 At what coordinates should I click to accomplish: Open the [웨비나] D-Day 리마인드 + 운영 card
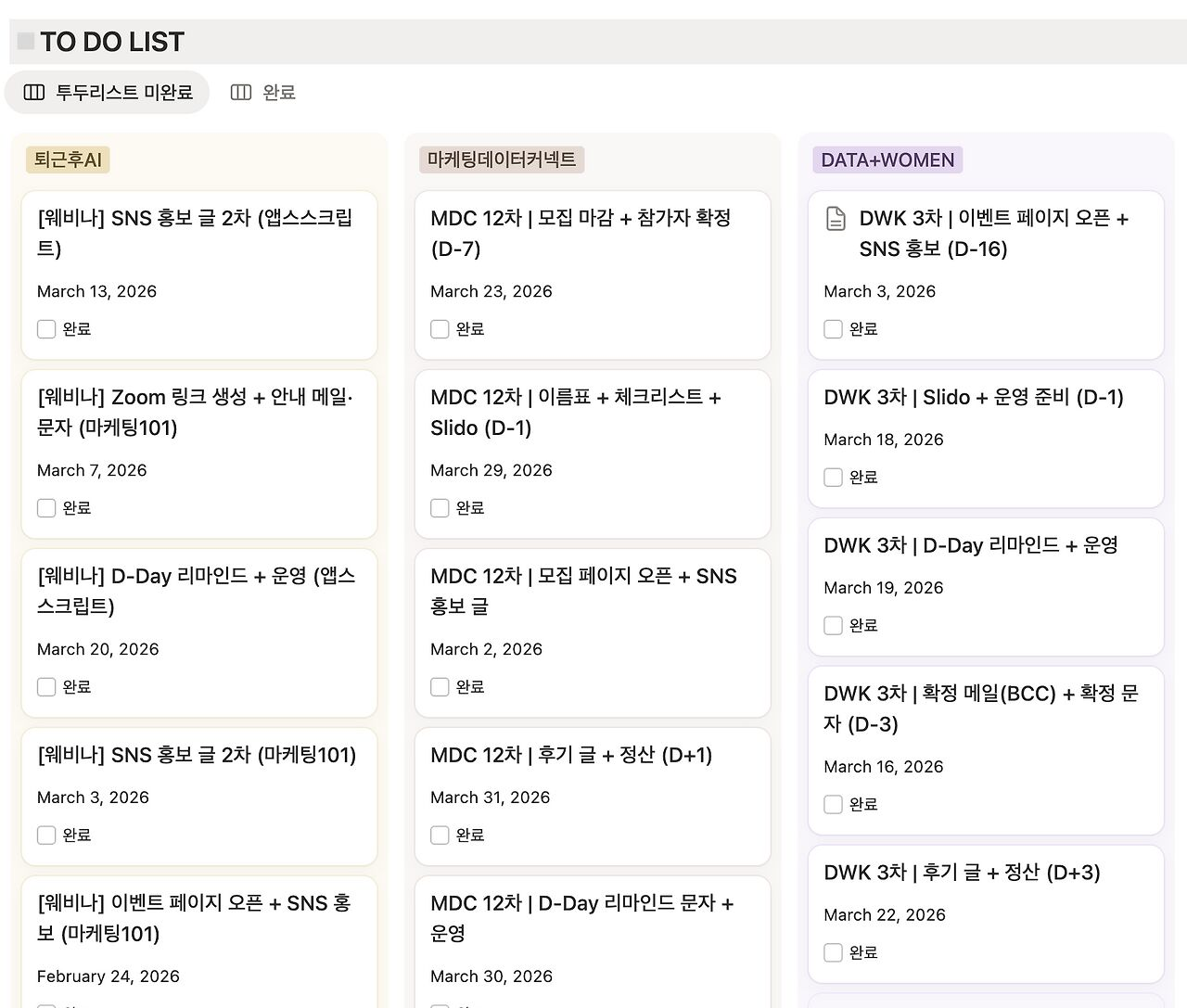click(196, 591)
